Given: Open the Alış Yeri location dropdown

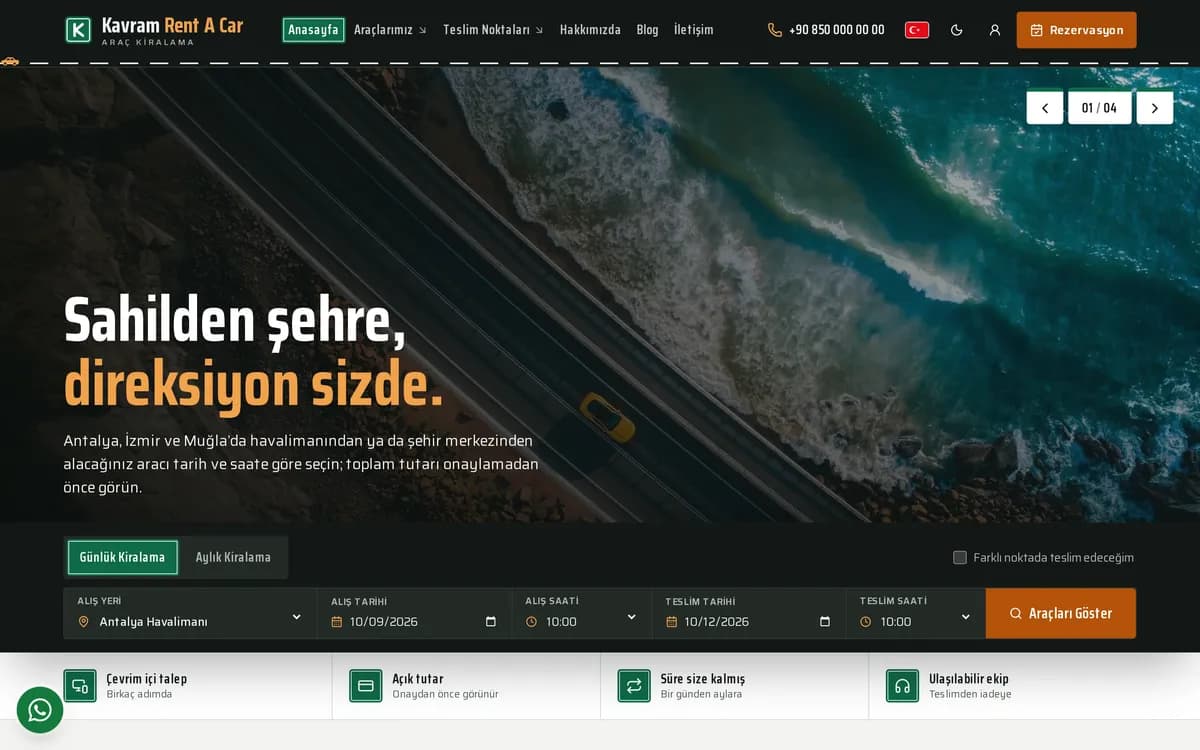Looking at the screenshot, I should tap(190, 613).
